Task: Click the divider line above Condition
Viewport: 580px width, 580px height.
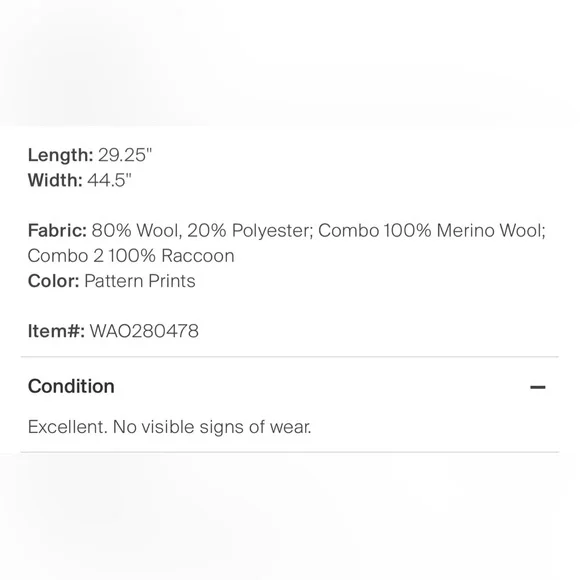Action: click(x=290, y=357)
